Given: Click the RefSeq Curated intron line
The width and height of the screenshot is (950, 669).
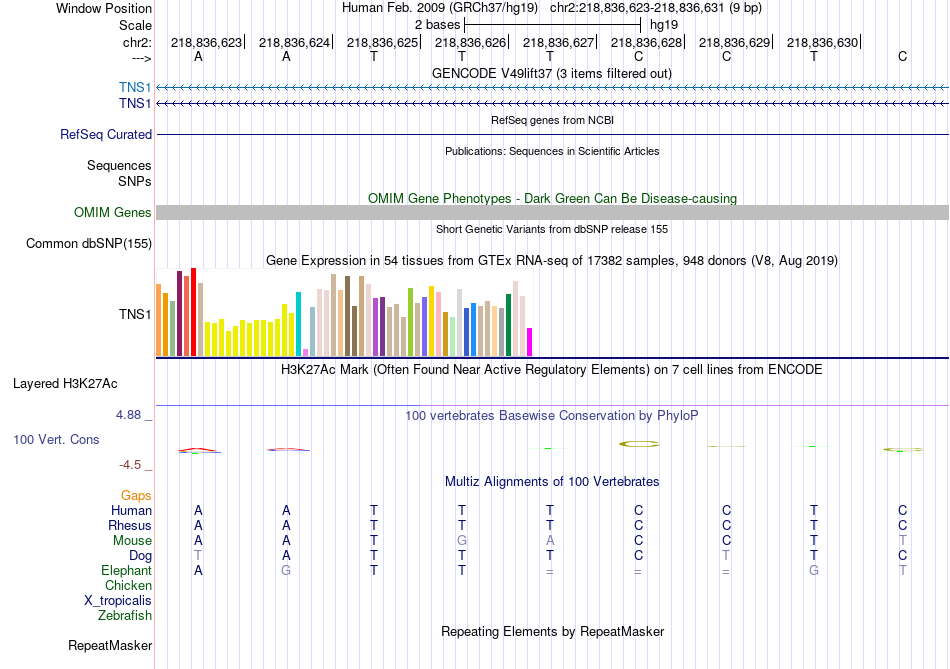Looking at the screenshot, I should point(552,135).
